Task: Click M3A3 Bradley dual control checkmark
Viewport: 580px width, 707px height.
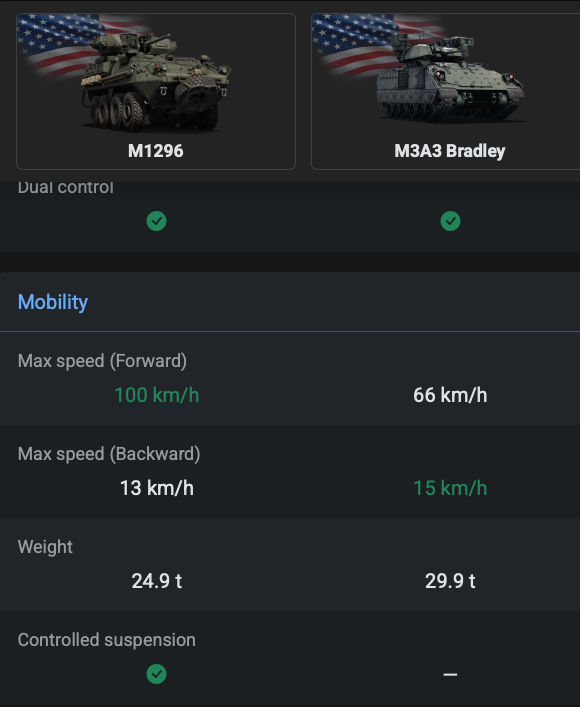Action: coord(450,221)
